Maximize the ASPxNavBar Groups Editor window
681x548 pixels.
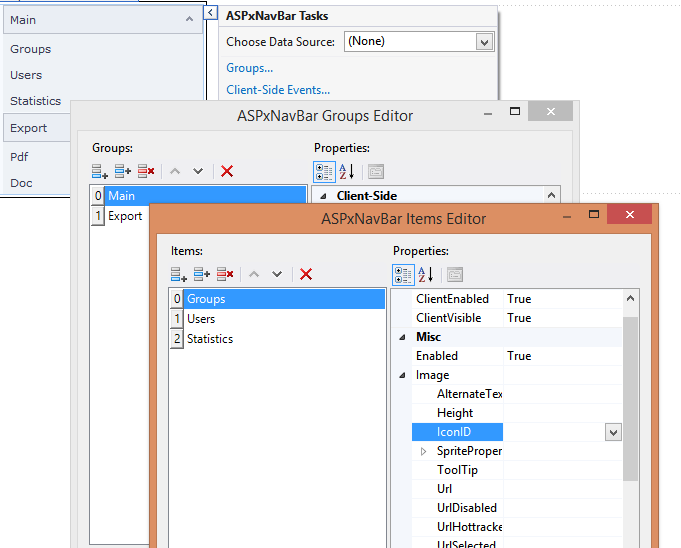515,112
